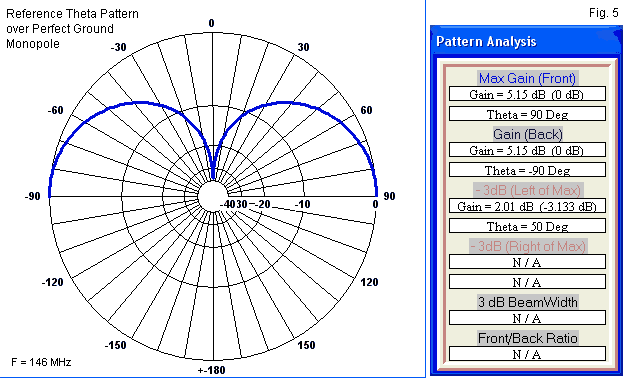
Task: Click the Max Gain (Front) heading
Action: pyautogui.click(x=527, y=78)
